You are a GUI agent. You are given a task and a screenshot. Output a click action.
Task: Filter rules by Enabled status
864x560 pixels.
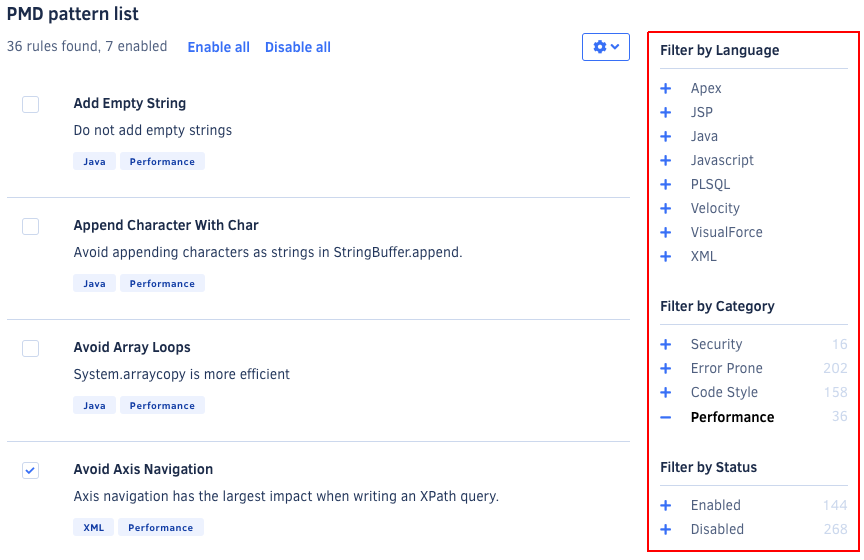[x=715, y=506]
